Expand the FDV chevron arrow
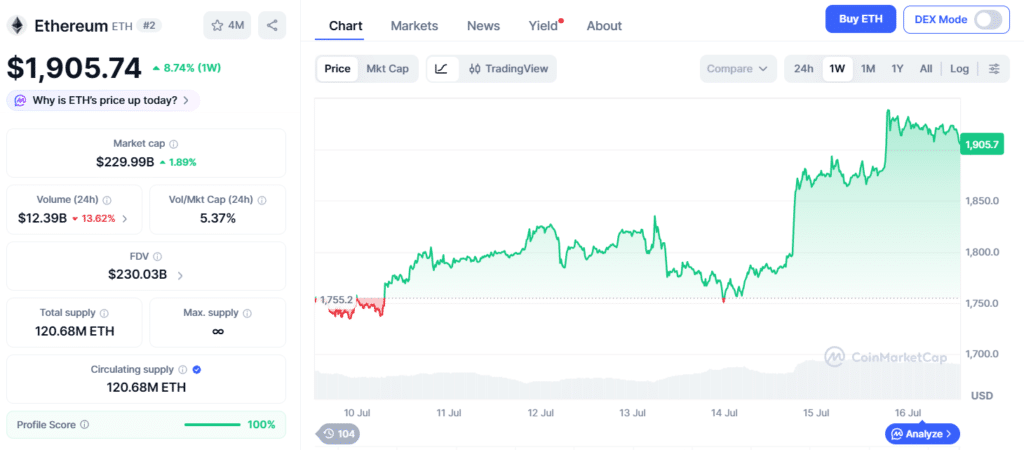 click(180, 276)
